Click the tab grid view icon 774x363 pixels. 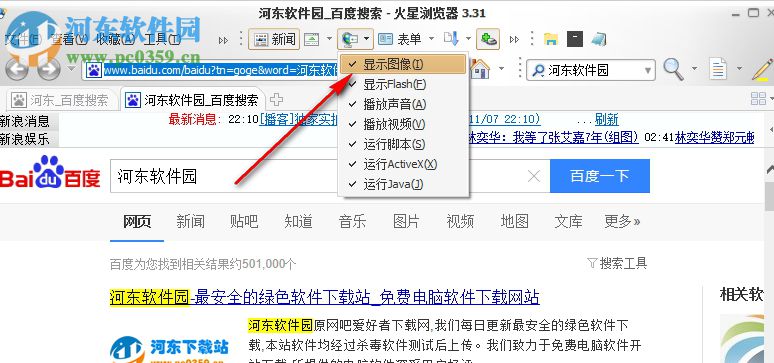(758, 98)
